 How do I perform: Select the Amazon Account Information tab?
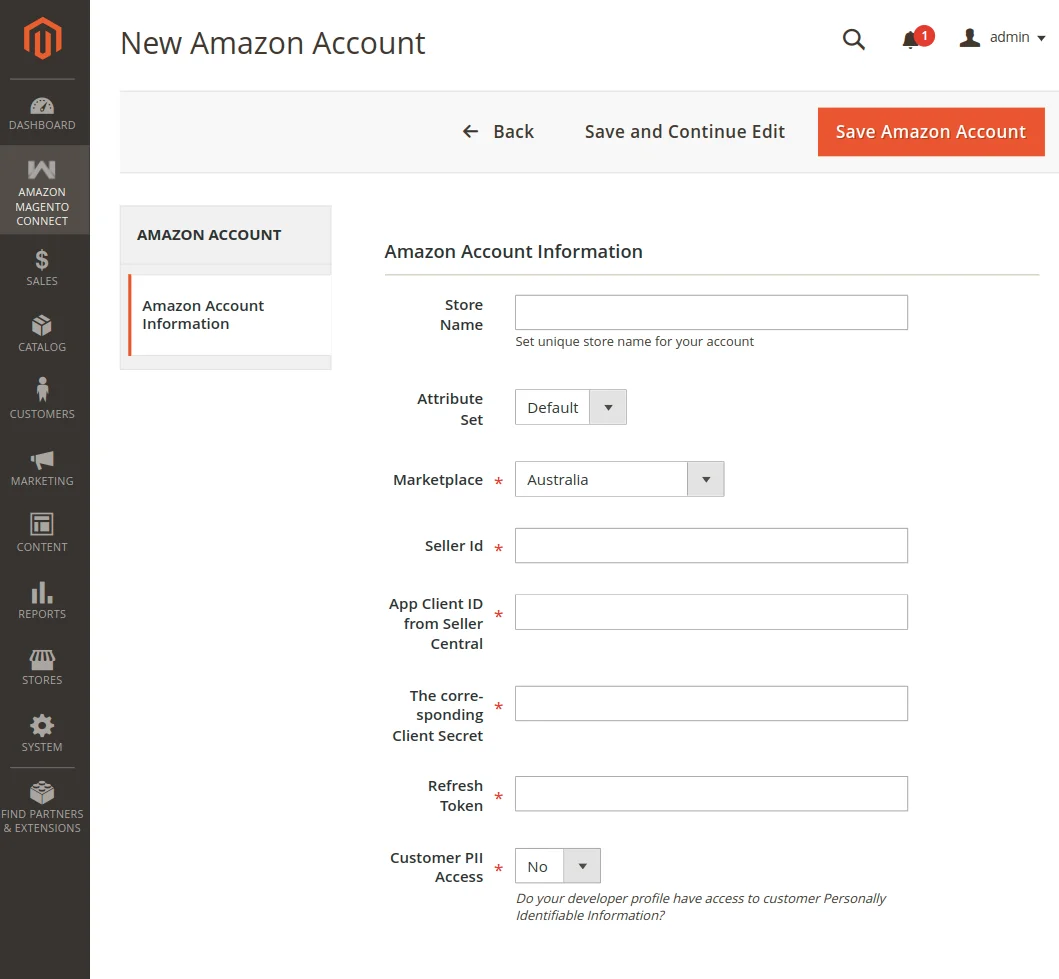(230, 315)
